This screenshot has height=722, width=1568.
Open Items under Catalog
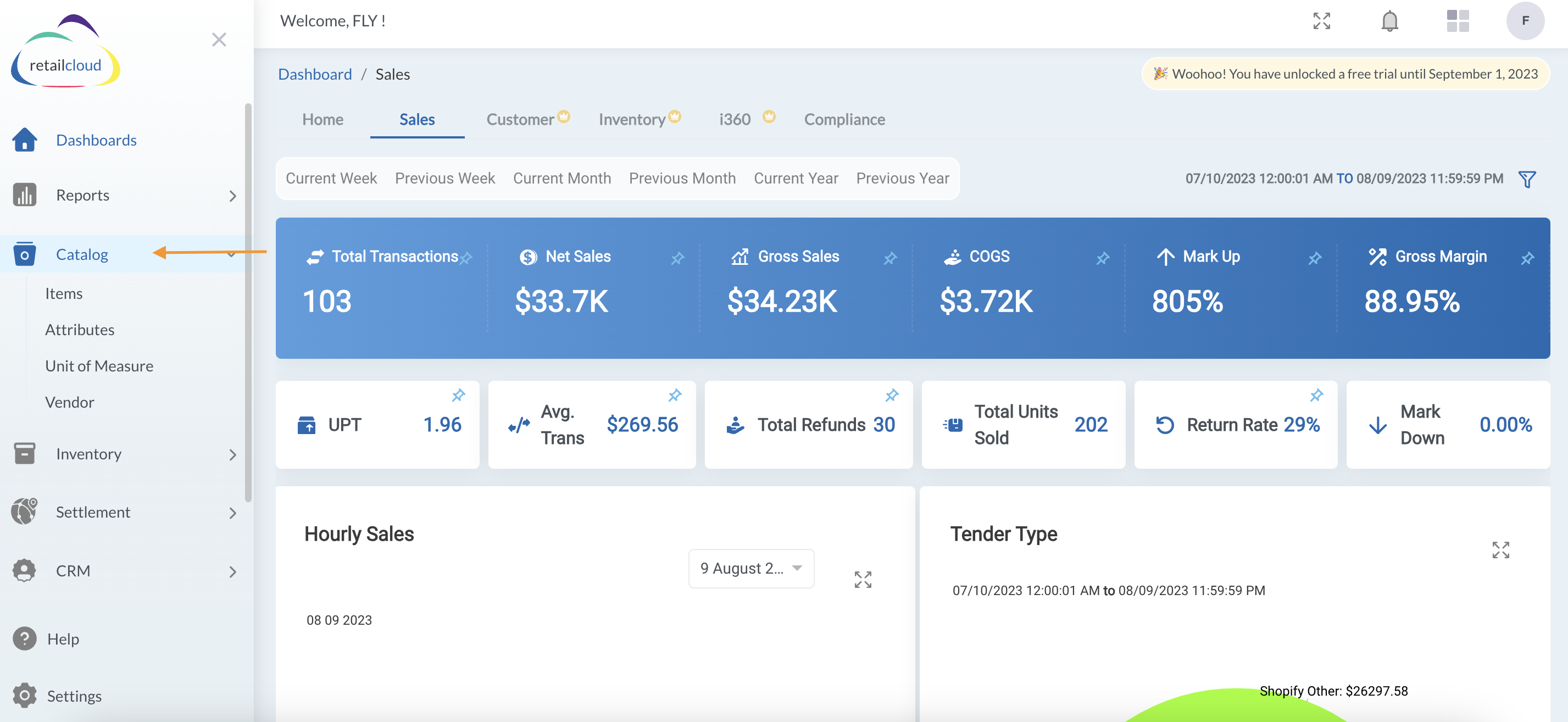coord(64,293)
